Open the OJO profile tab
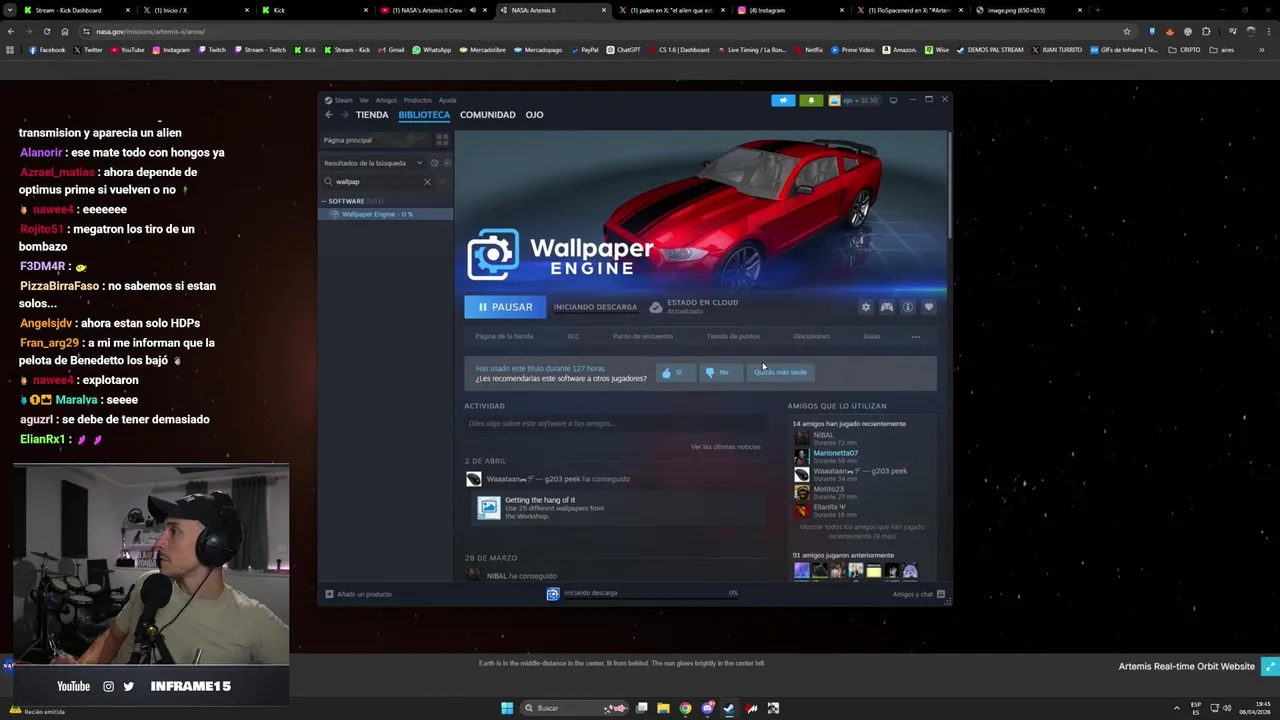Image resolution: width=1280 pixels, height=720 pixels. point(535,115)
